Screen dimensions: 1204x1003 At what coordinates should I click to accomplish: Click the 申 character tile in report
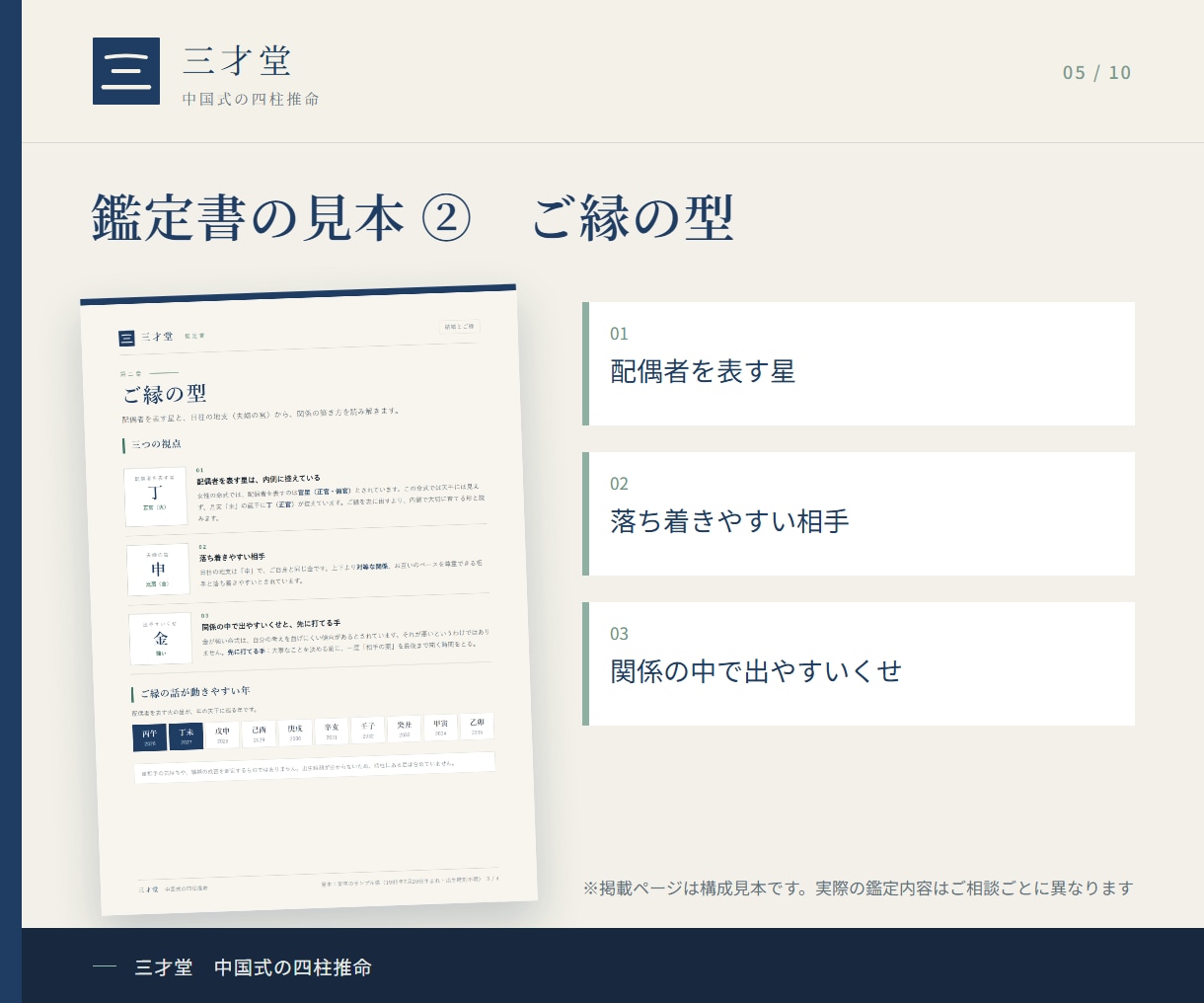click(158, 570)
